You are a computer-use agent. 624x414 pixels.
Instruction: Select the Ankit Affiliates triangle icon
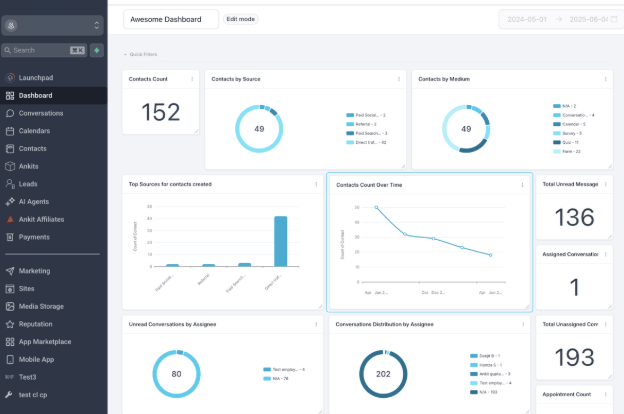click(10, 219)
